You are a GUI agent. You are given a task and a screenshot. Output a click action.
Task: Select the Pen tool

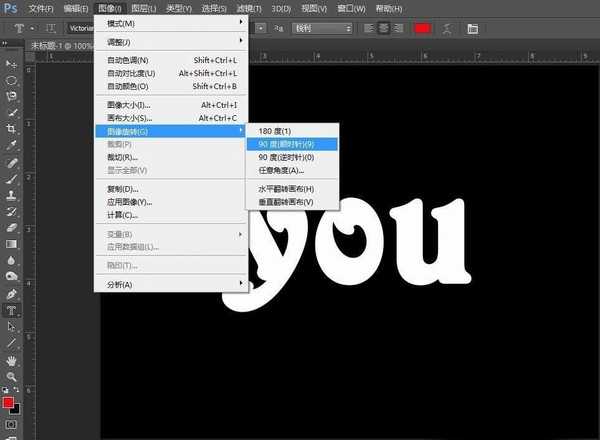pyautogui.click(x=12, y=294)
